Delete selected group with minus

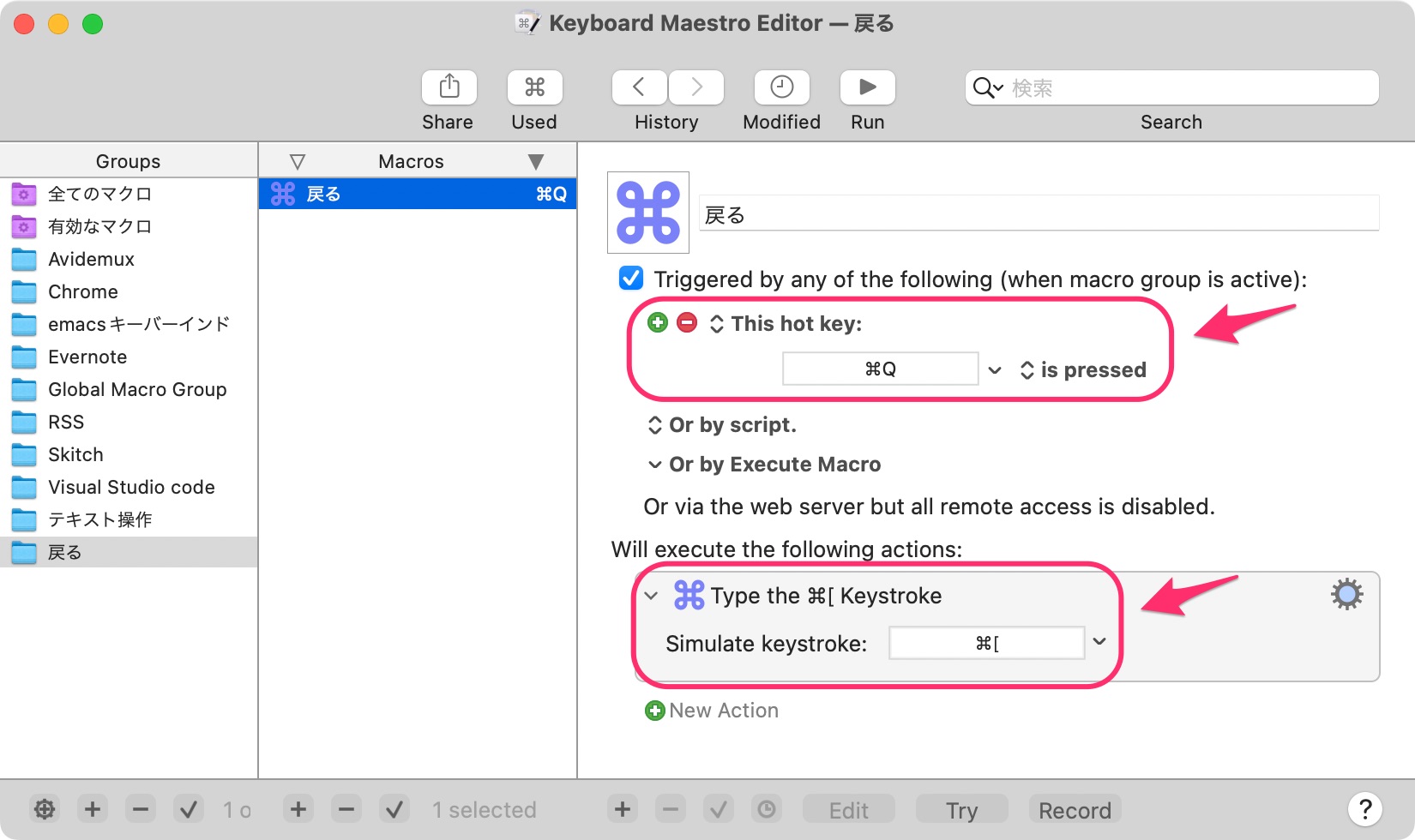141,809
